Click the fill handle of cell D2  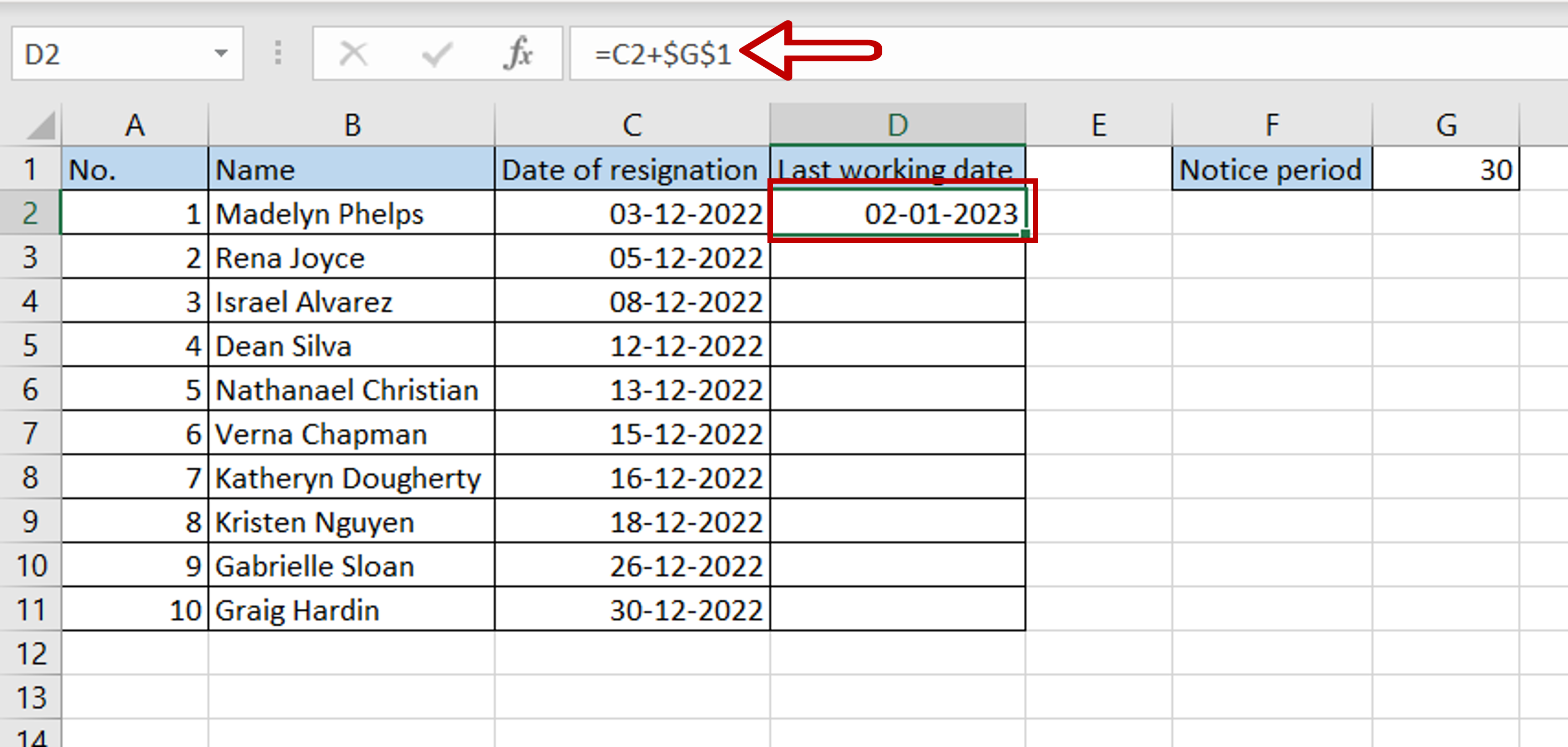point(1025,233)
